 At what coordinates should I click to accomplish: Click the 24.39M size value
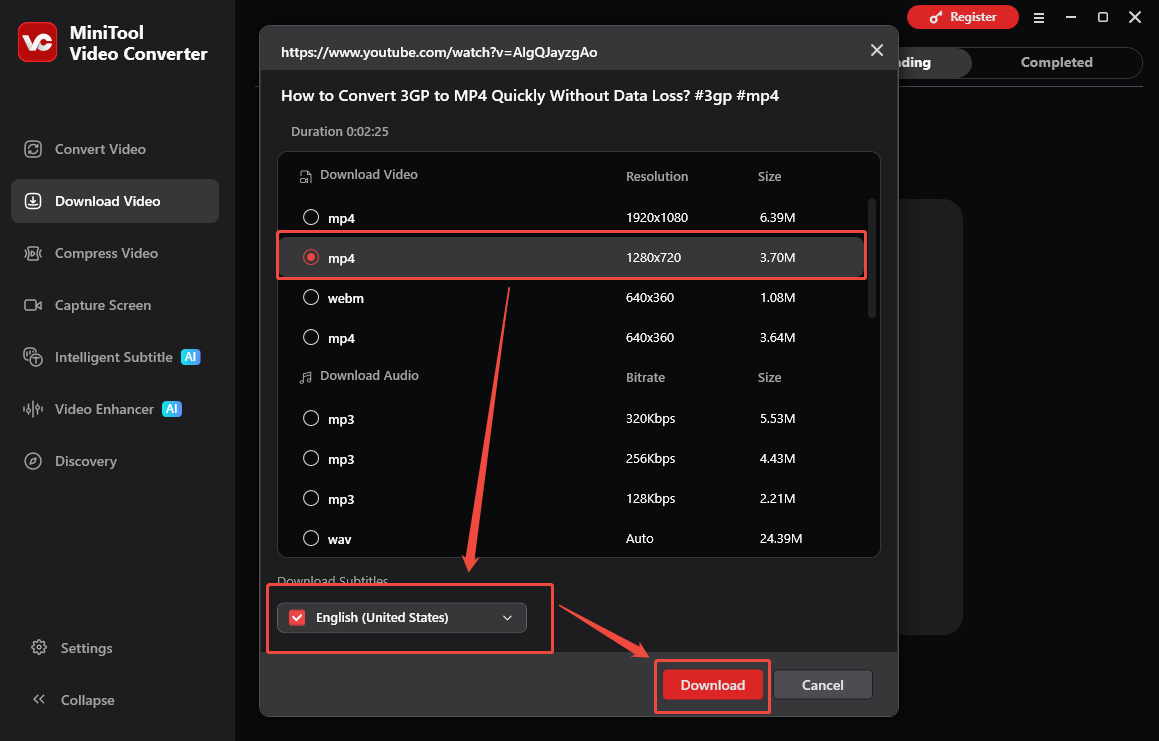781,538
